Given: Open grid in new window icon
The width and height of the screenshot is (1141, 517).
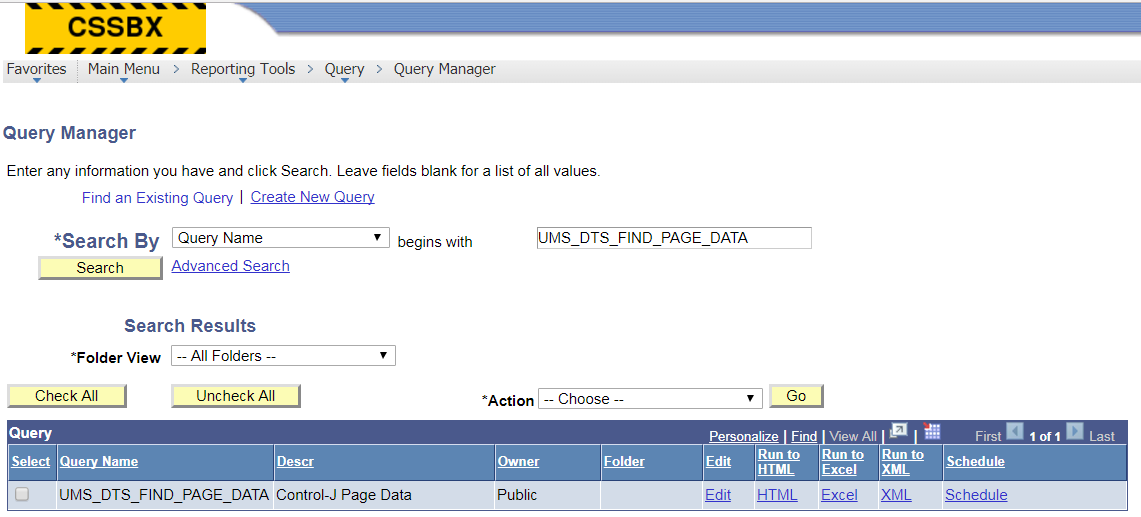Looking at the screenshot, I should pos(899,432).
